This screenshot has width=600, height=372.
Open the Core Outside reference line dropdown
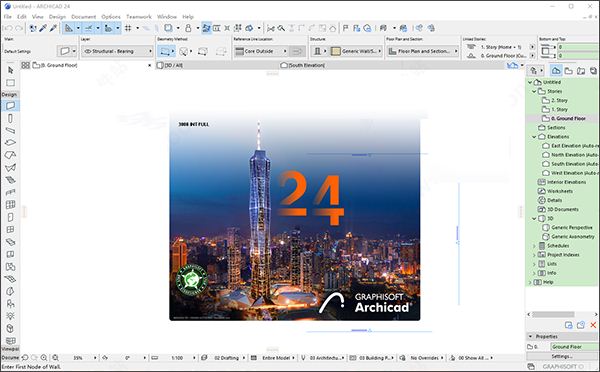261,51
